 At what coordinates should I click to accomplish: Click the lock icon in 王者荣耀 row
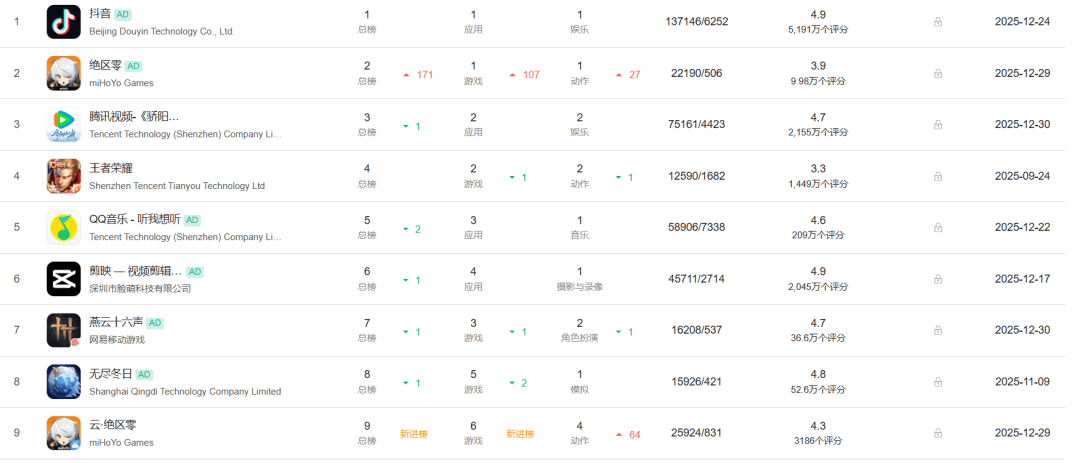(x=937, y=176)
